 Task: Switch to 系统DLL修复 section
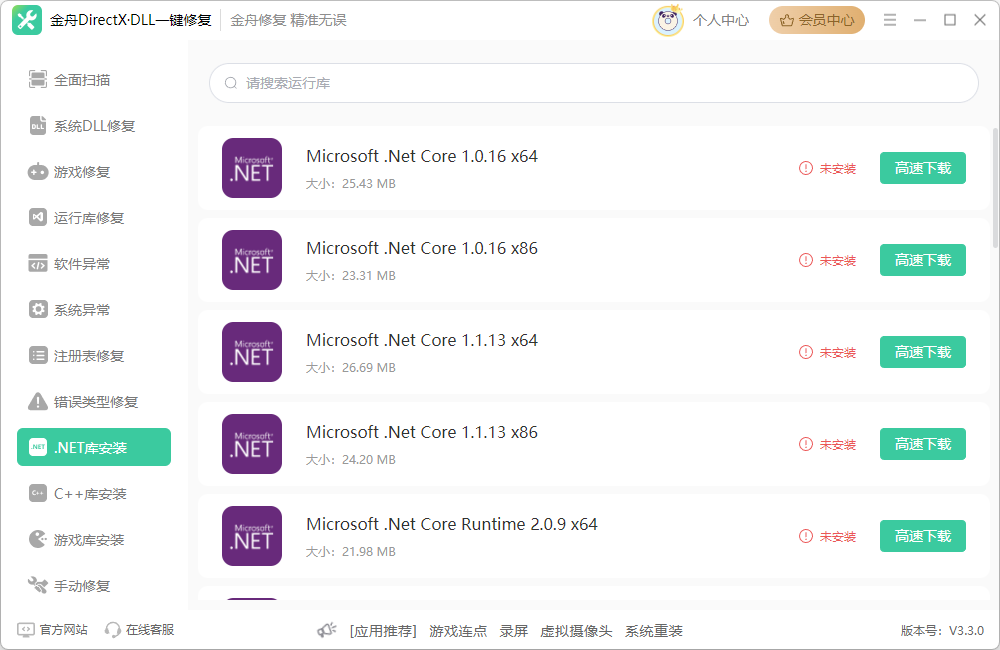(94, 126)
